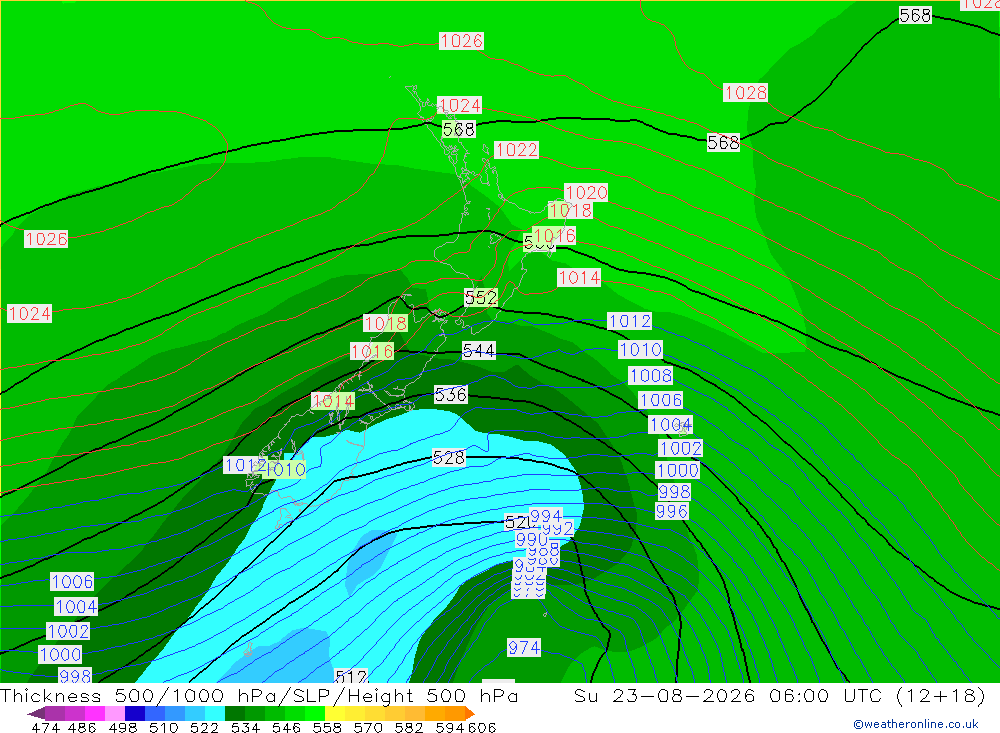Click the 1024 label near the left edge

tap(29, 314)
